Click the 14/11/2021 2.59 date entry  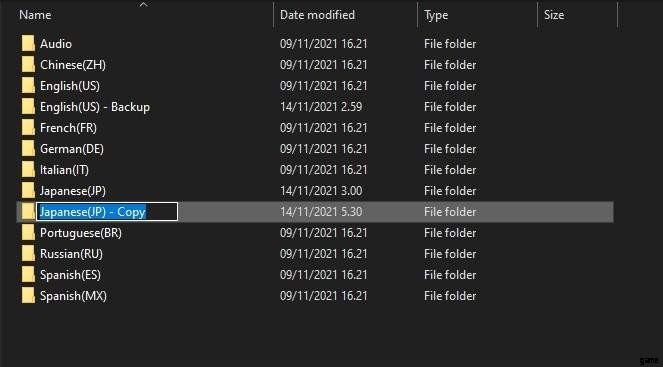tap(321, 107)
